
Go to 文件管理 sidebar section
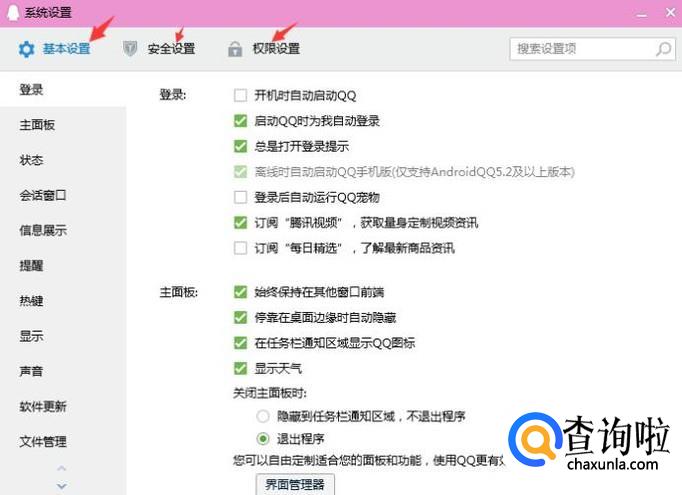43,441
